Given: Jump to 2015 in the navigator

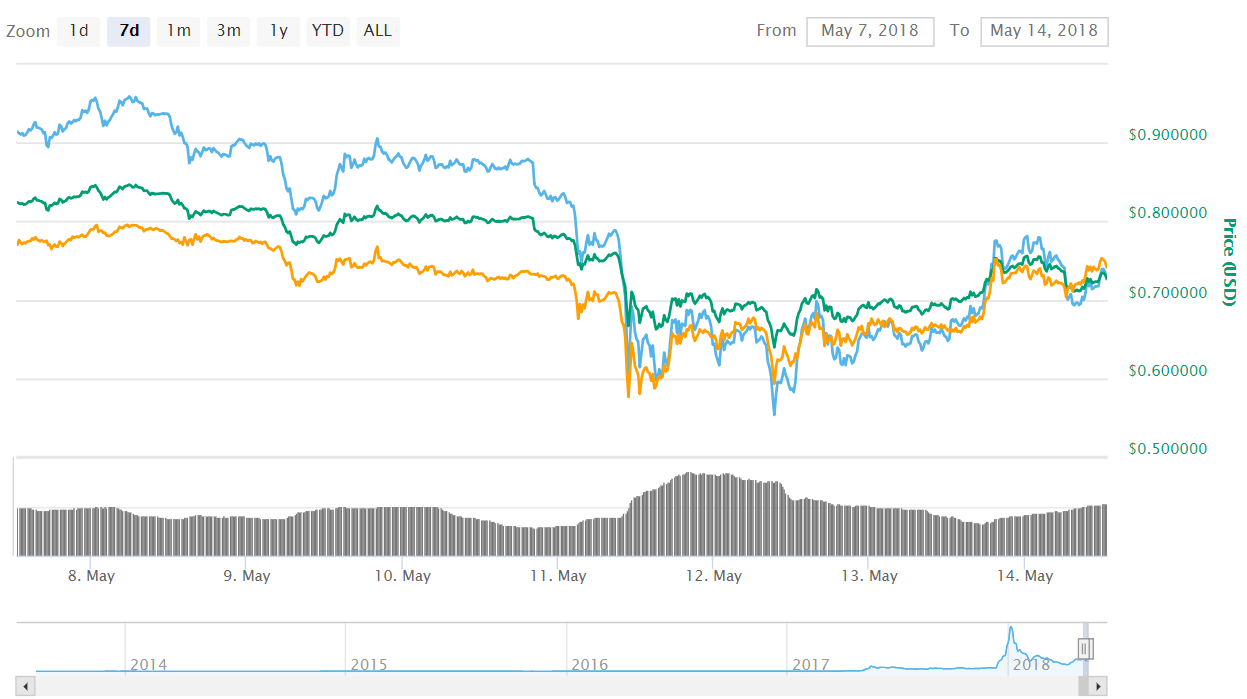Looking at the screenshot, I should pyautogui.click(x=369, y=664).
